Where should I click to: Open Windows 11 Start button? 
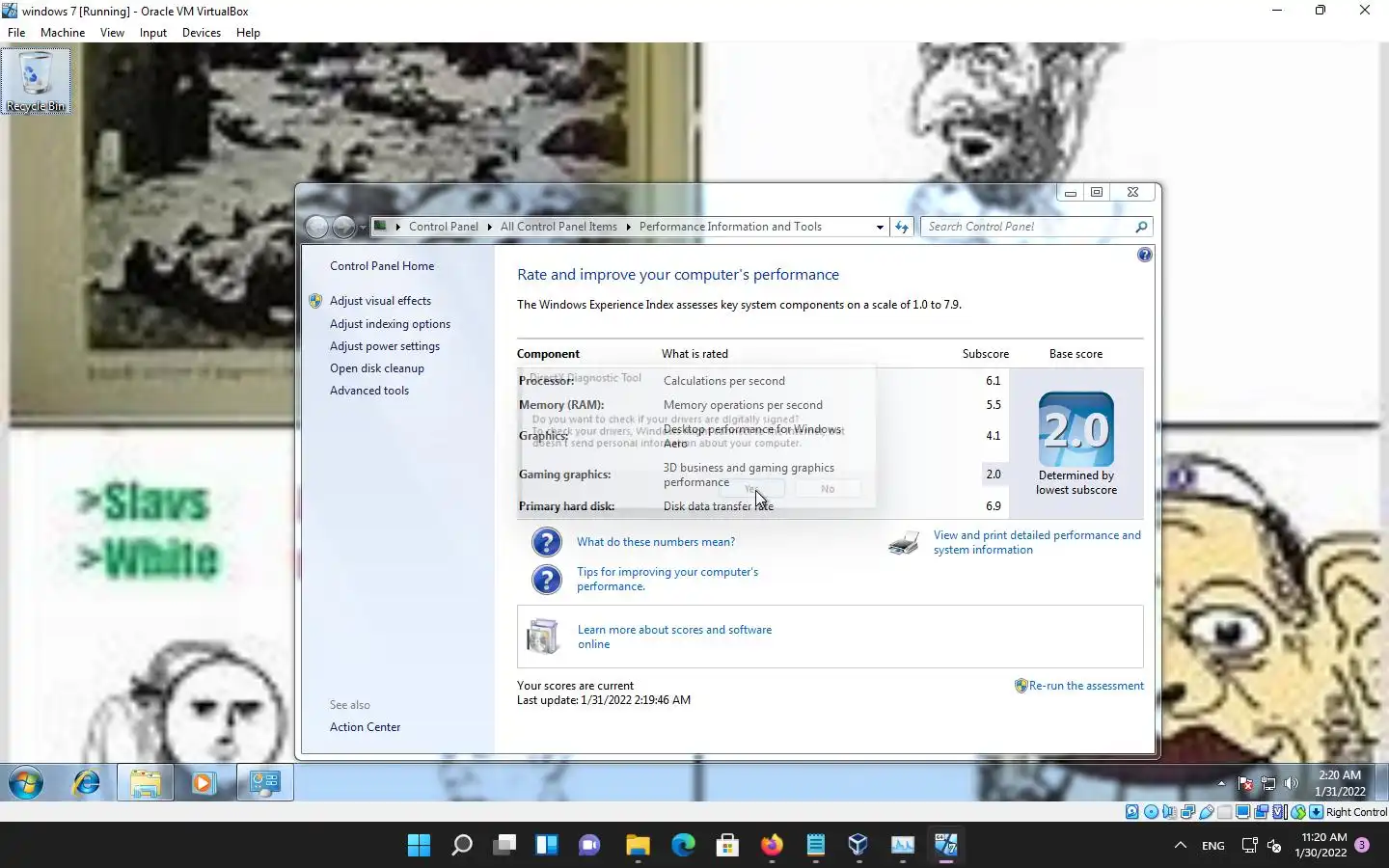coord(419,846)
